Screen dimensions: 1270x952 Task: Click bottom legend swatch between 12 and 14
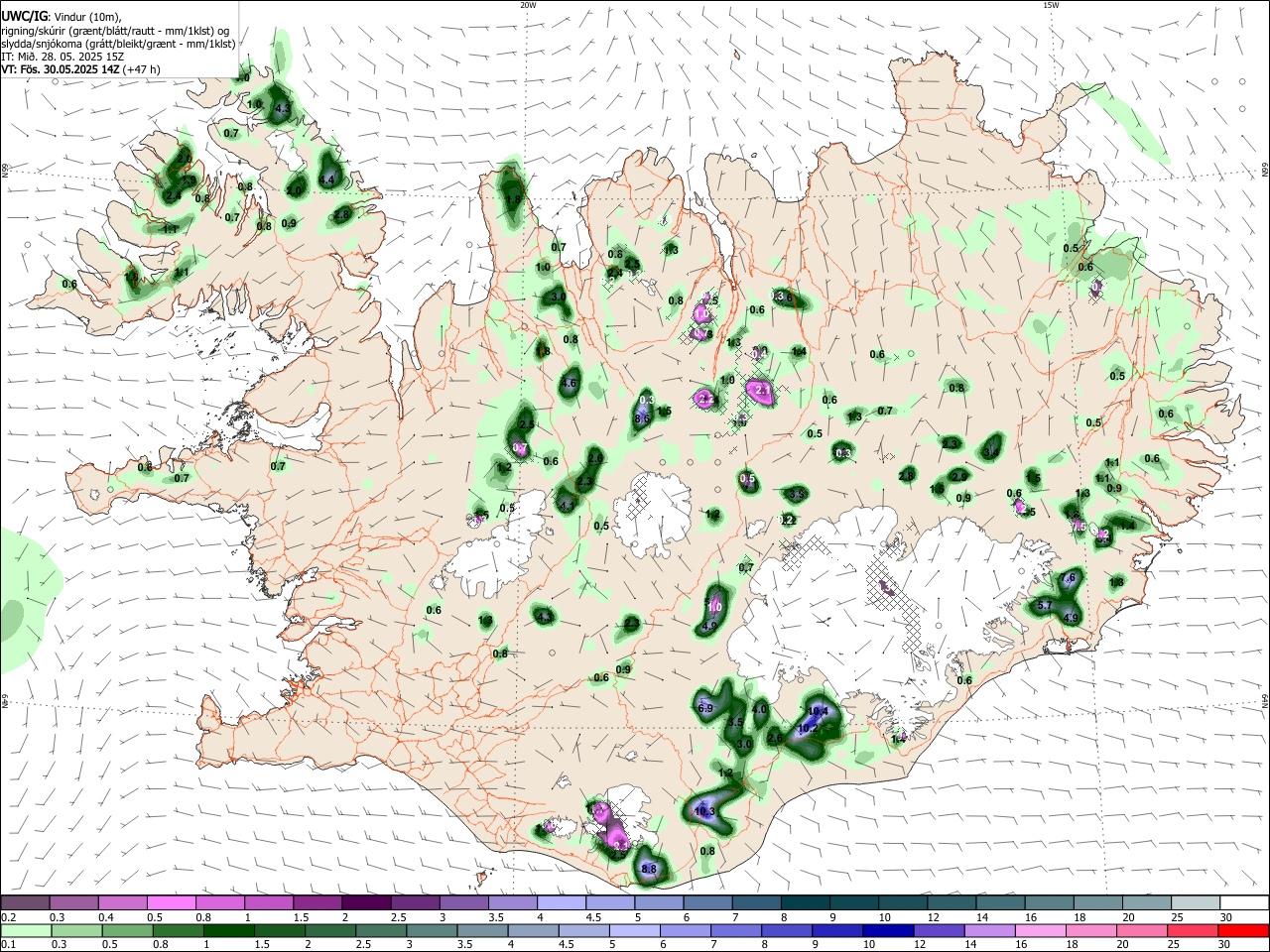pyautogui.click(x=938, y=931)
